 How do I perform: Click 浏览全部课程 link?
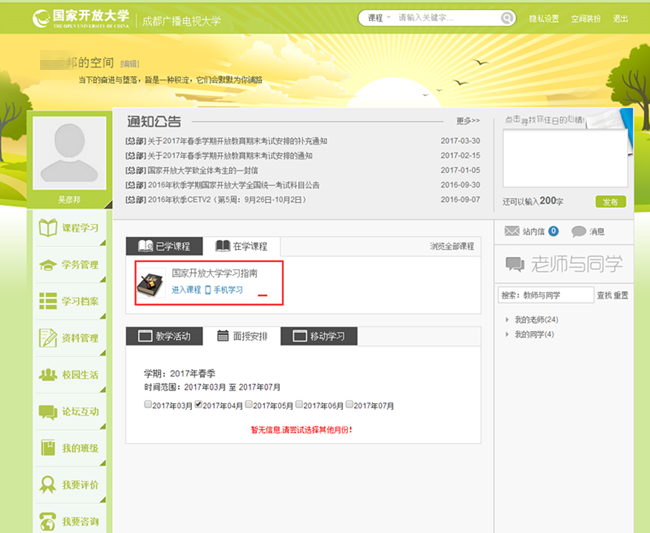[x=452, y=246]
